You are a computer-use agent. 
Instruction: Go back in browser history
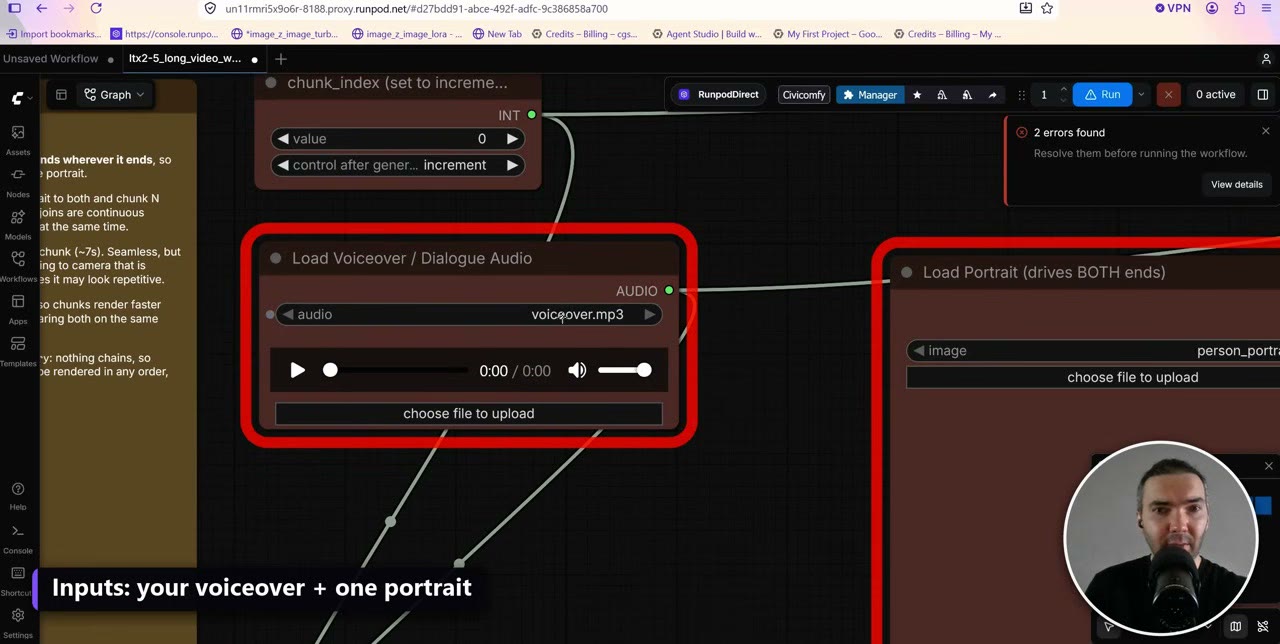41,8
